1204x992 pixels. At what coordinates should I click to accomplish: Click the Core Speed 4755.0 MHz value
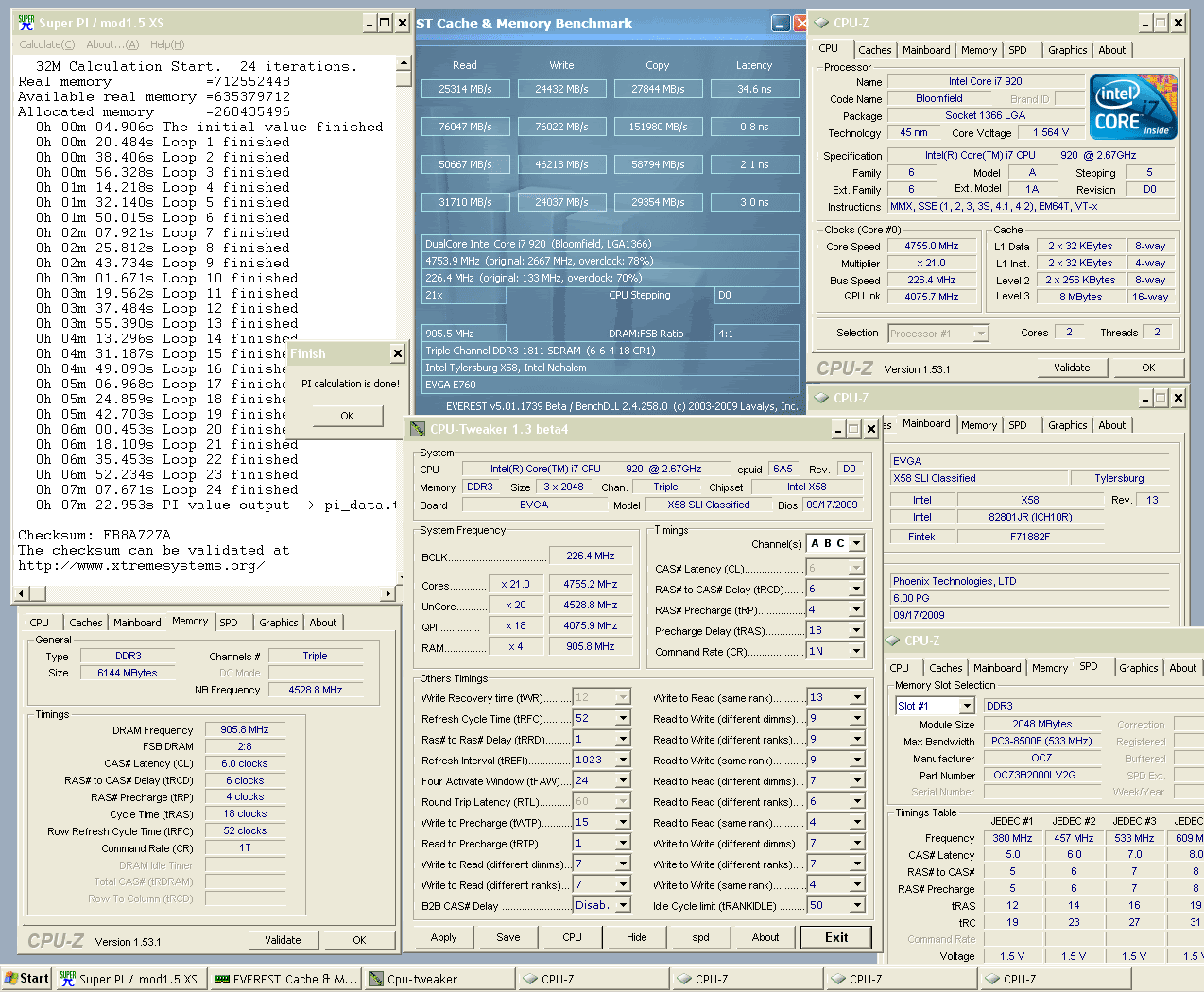tap(931, 246)
